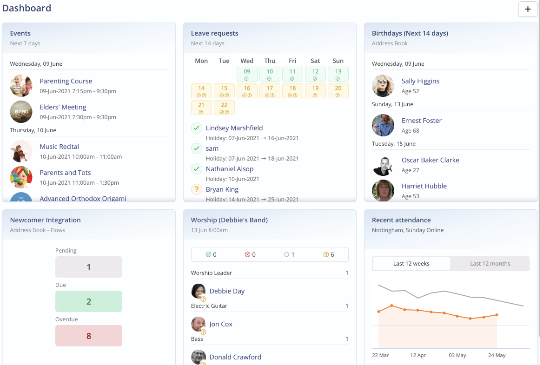Screen dimensions: 540x365
Task: Select calendar day 09 in Leave requests
Action: click(247, 74)
